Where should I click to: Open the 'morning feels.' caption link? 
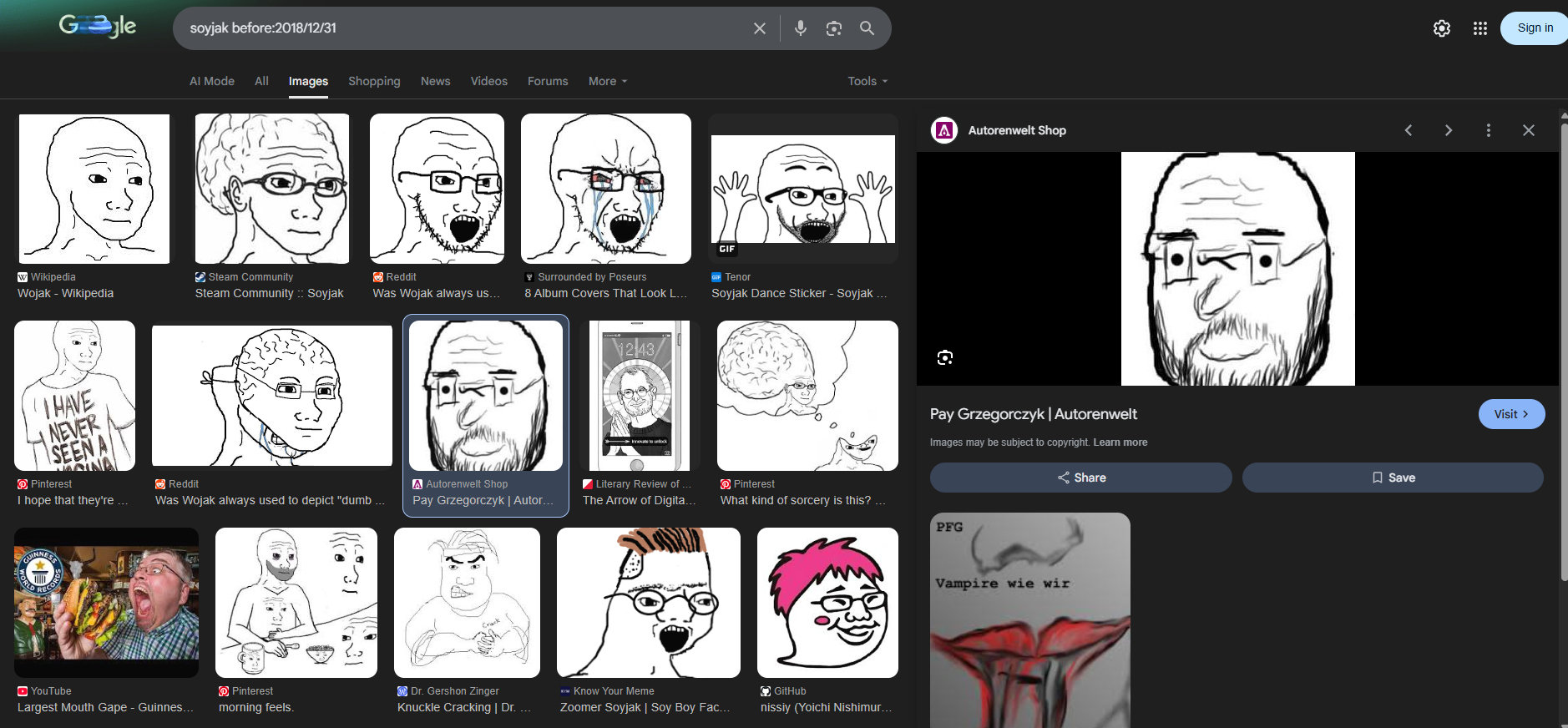(x=256, y=707)
